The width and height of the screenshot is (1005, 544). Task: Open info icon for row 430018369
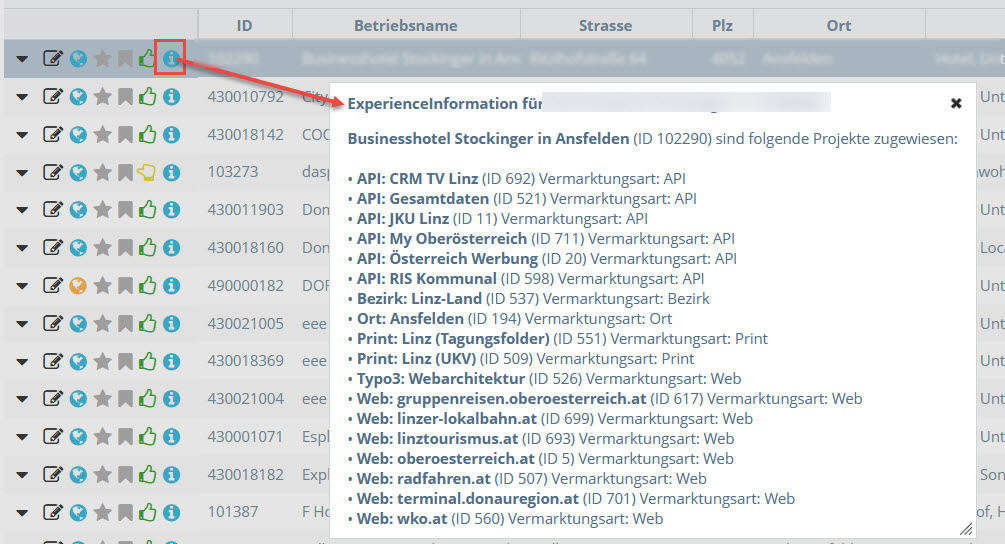tap(171, 361)
